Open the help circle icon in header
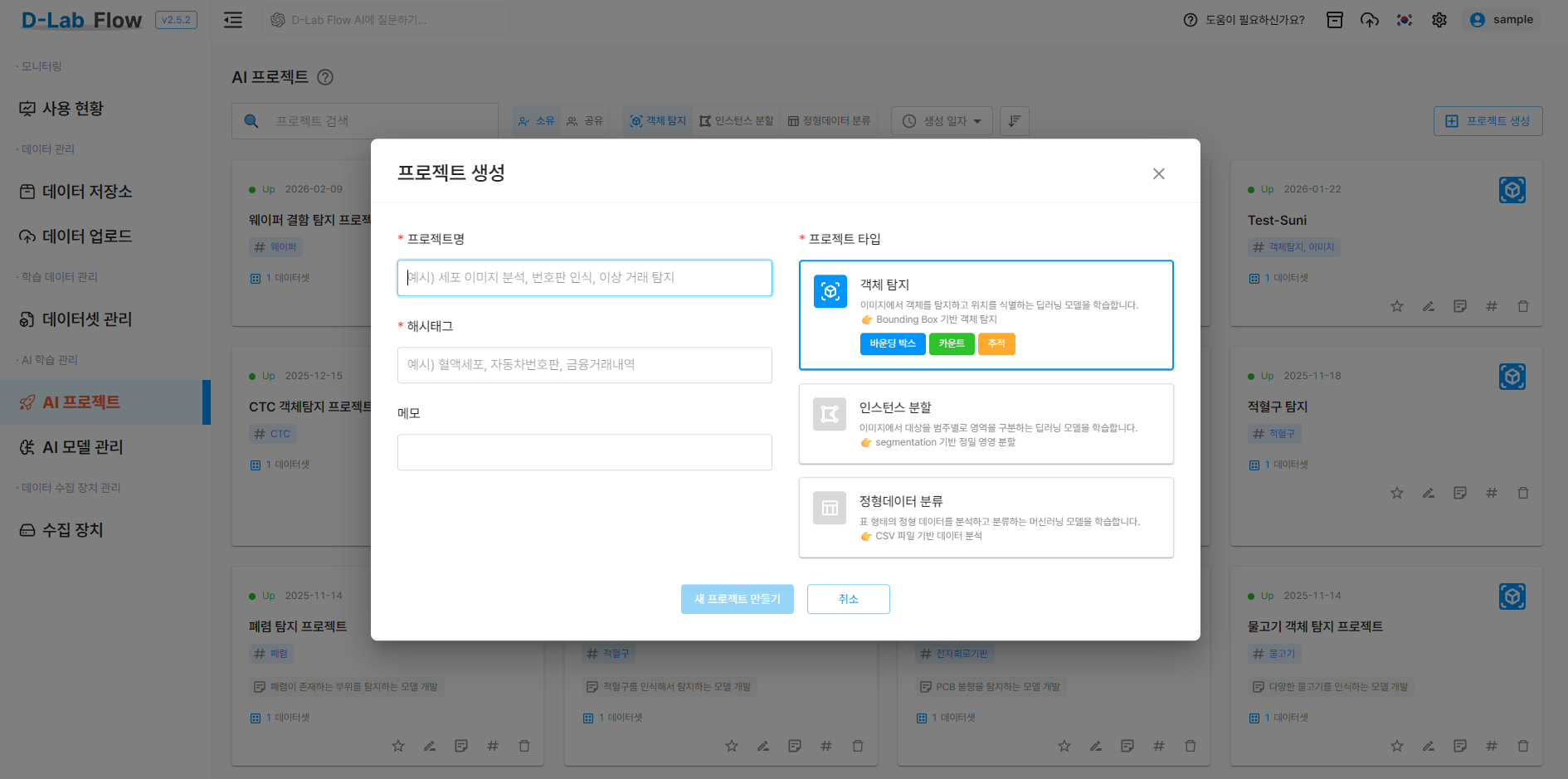Viewport: 1568px width, 779px height. tap(1191, 20)
